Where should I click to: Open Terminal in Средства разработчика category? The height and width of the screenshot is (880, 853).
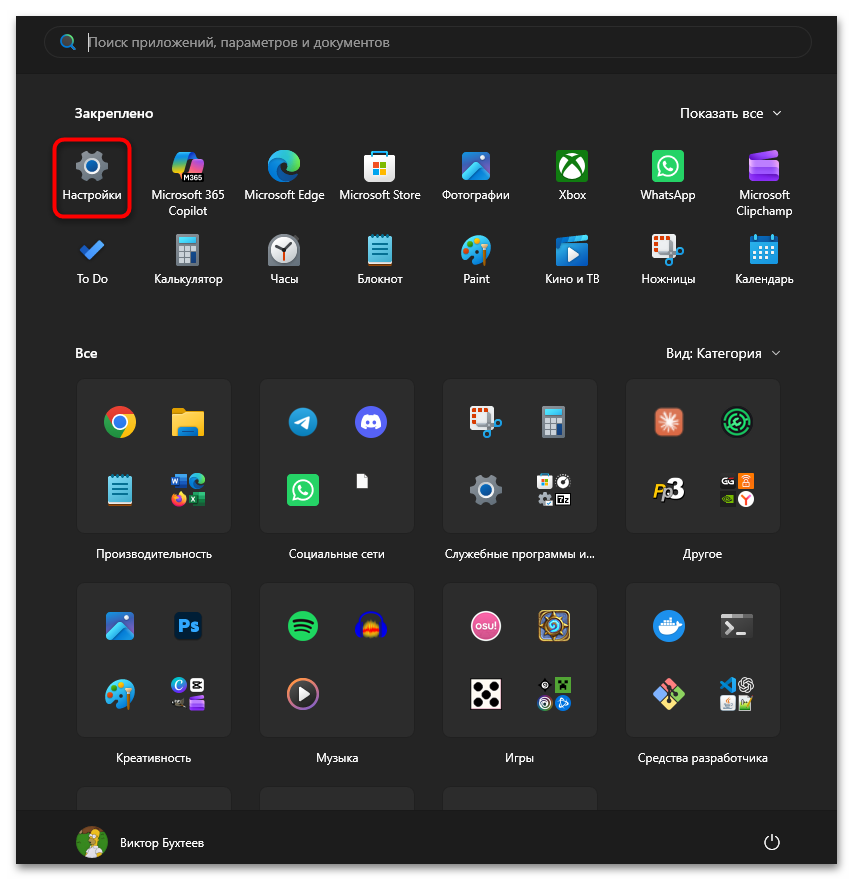pyautogui.click(x=737, y=626)
